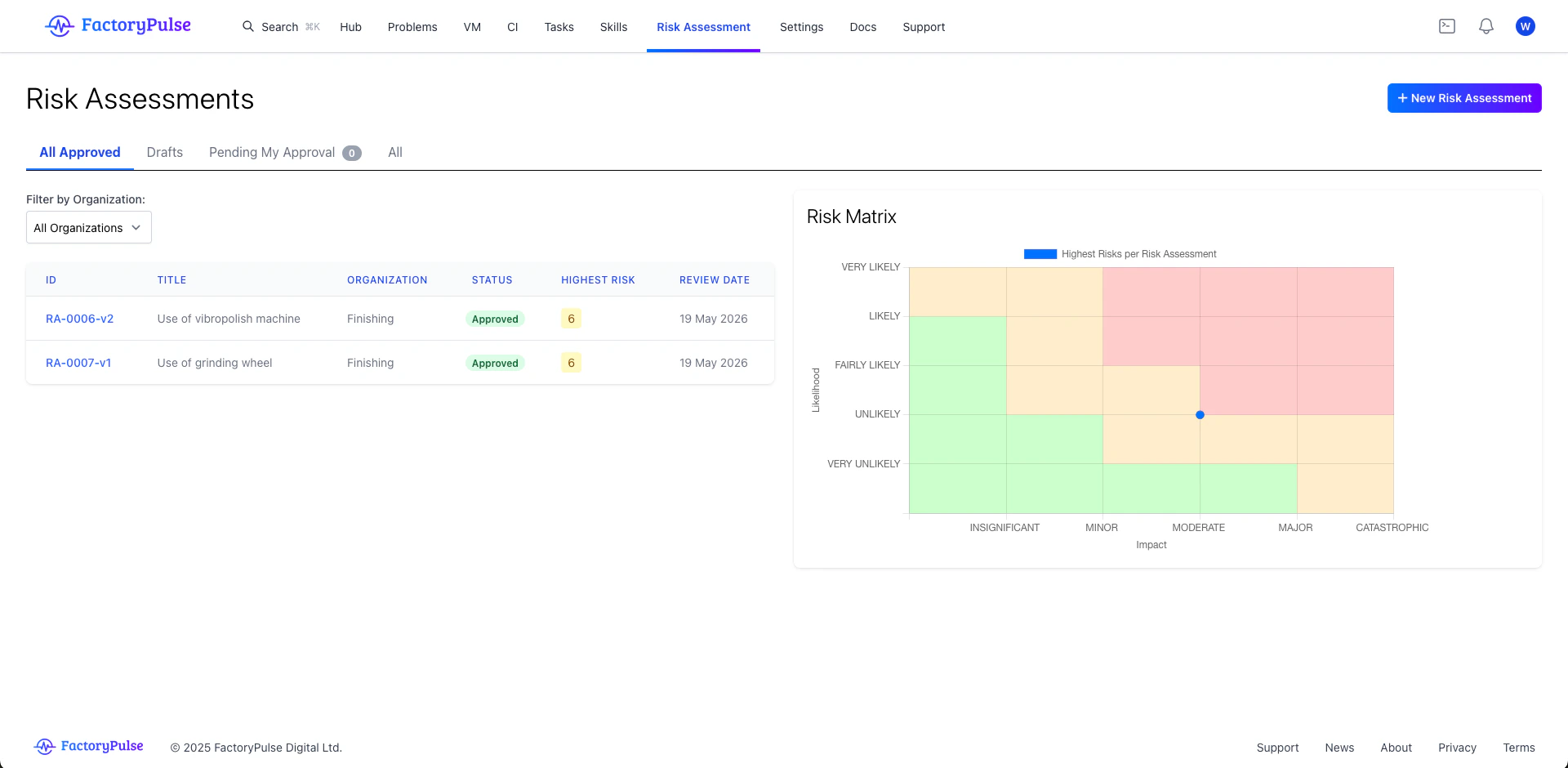
Task: Click the dropdown chevron for organization filter
Action: tap(136, 228)
